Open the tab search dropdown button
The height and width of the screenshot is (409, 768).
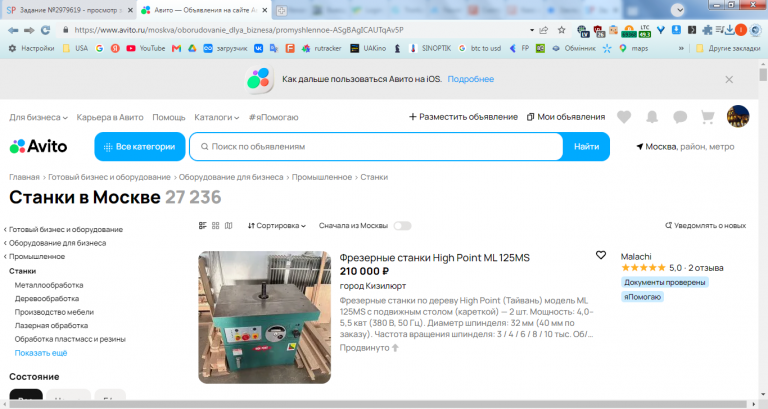[x=677, y=10]
